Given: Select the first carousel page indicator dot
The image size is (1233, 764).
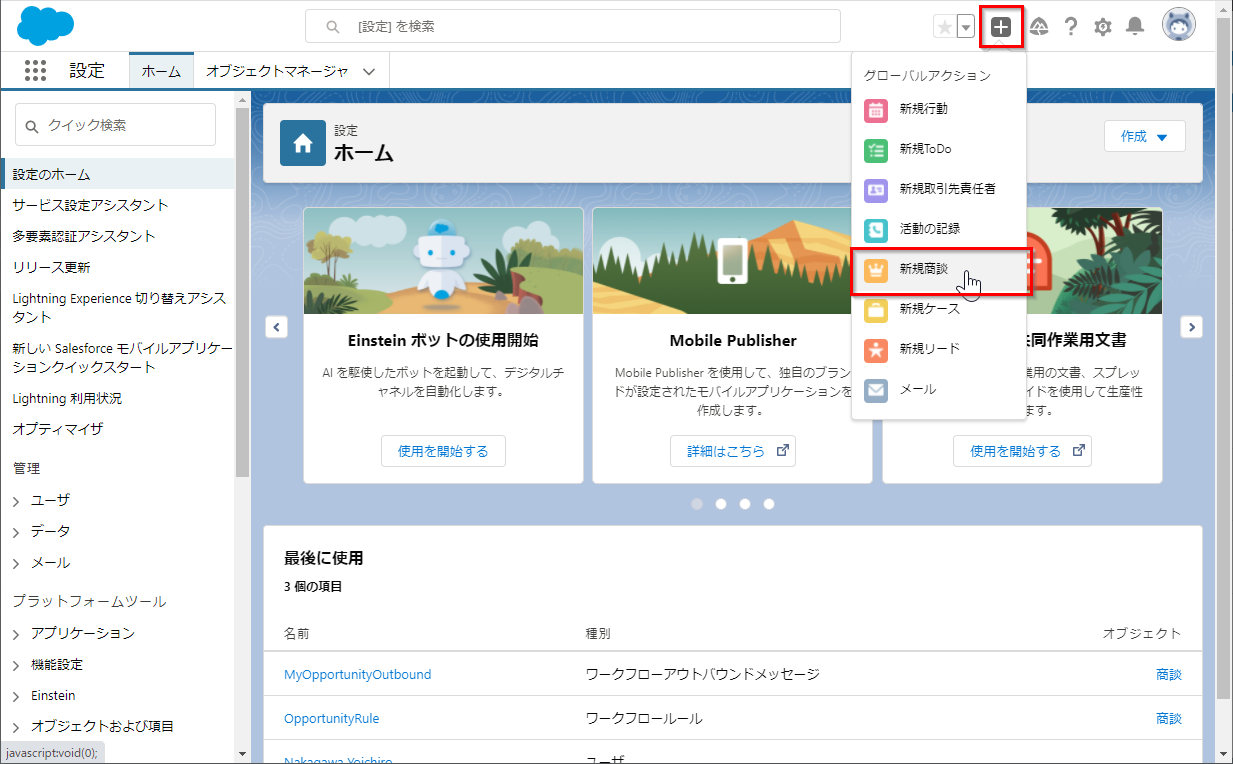Looking at the screenshot, I should pos(697,504).
